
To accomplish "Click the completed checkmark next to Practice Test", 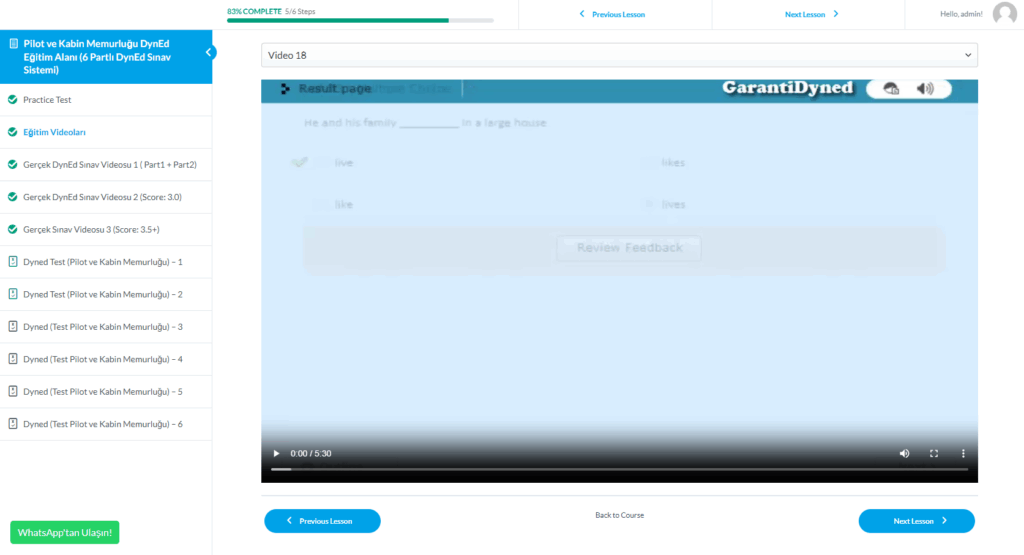I will [13, 100].
